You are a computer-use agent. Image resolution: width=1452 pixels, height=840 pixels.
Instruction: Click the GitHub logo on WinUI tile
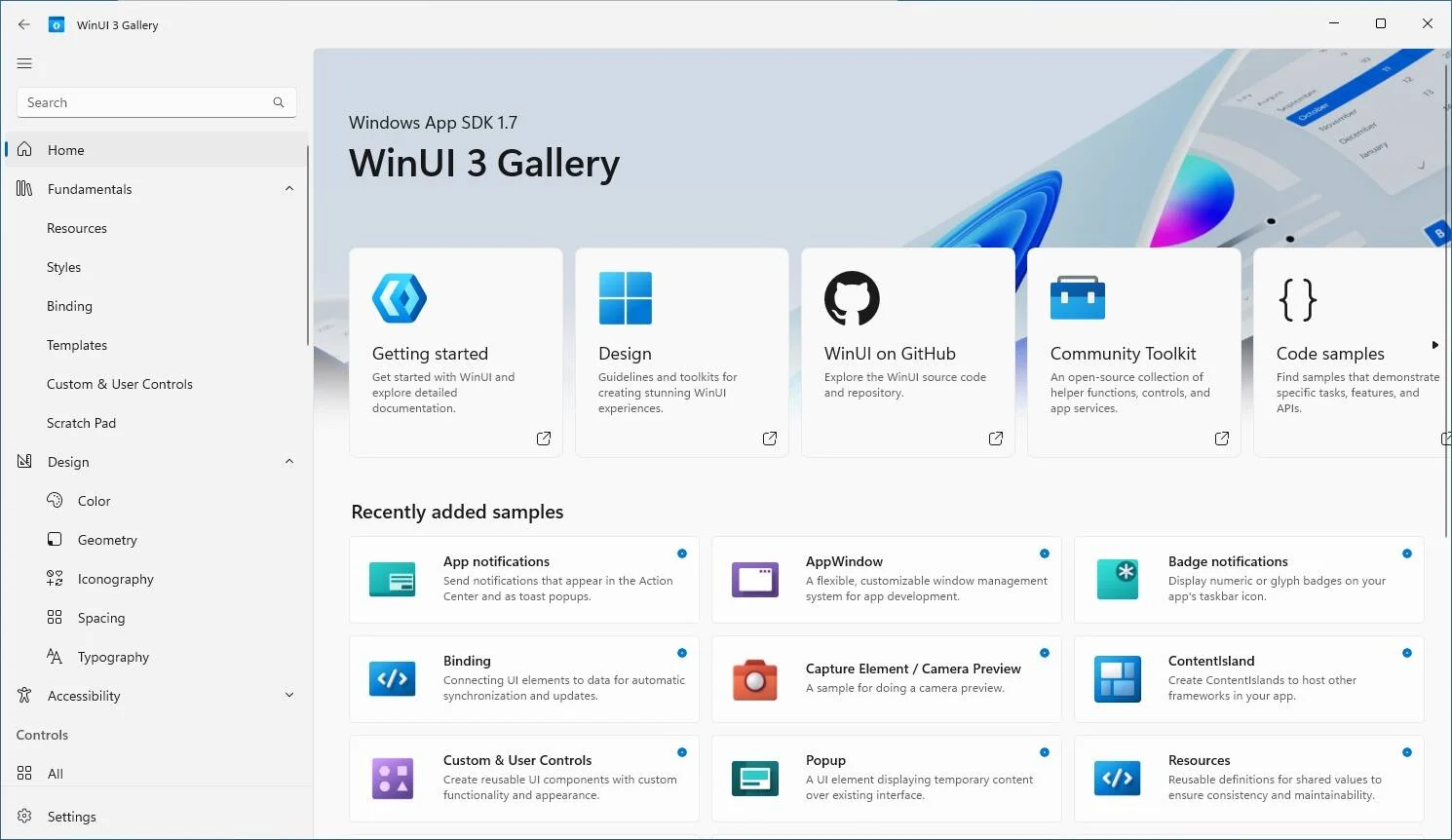[852, 298]
